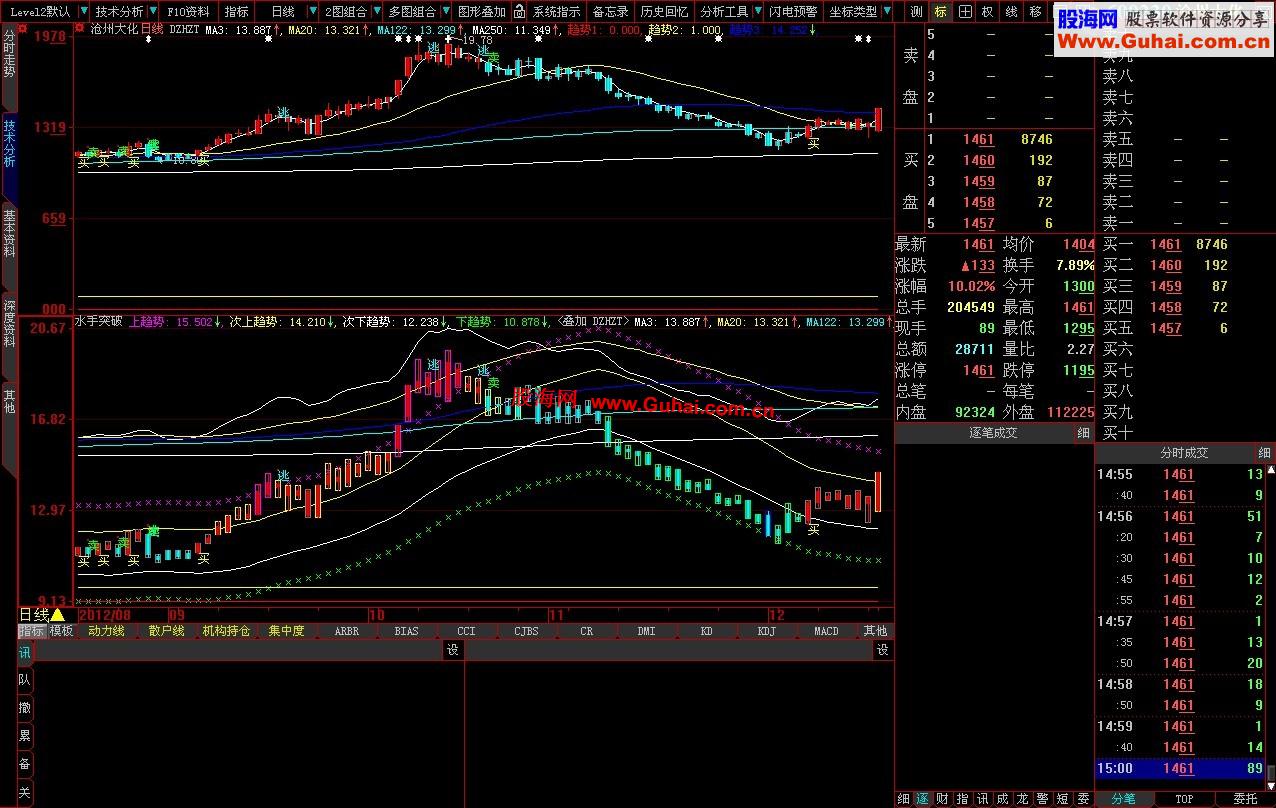Click the 备 side icon
Image resolution: width=1276 pixels, height=808 pixels.
(25, 764)
